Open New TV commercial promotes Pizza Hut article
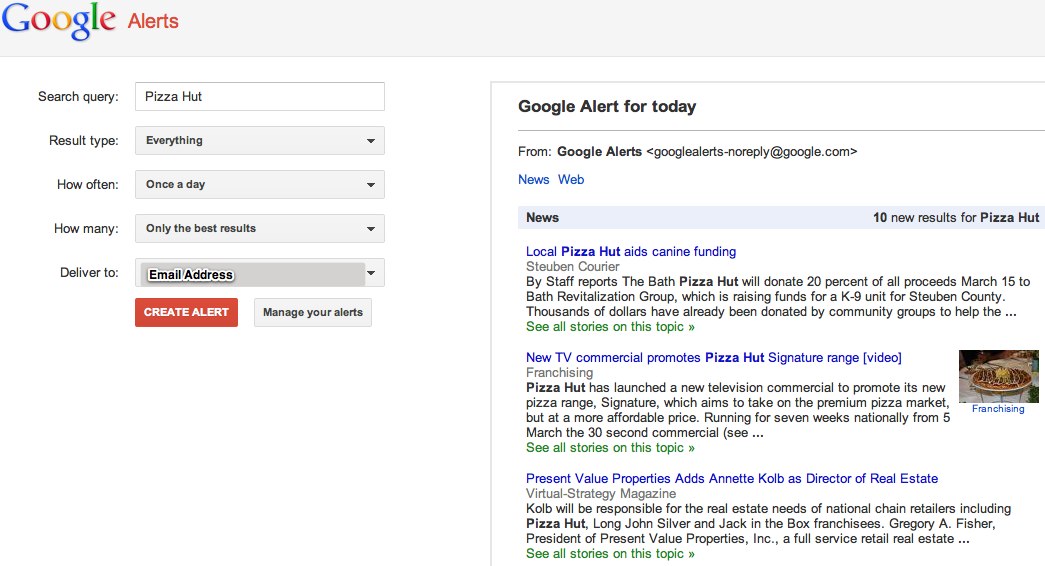Image resolution: width=1045 pixels, height=566 pixels. 713,357
